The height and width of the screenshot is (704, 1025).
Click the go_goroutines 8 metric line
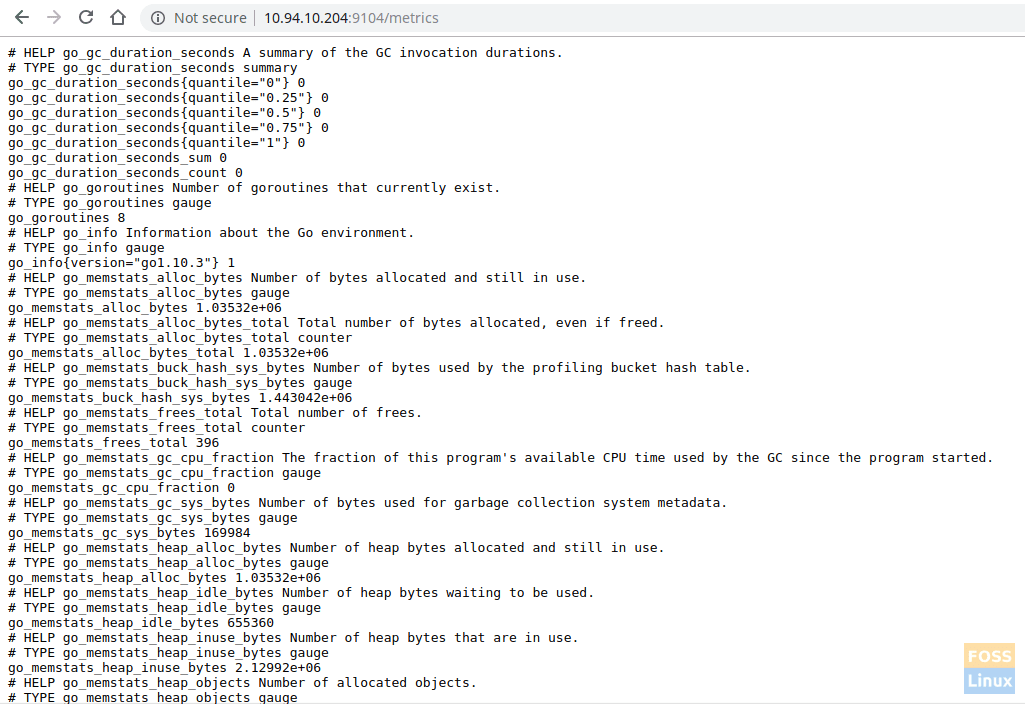click(x=67, y=218)
